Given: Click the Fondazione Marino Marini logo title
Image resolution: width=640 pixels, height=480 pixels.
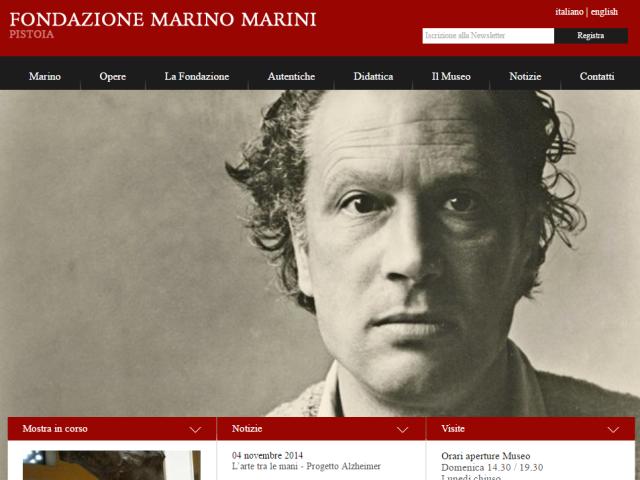Looking at the screenshot, I should tap(163, 19).
